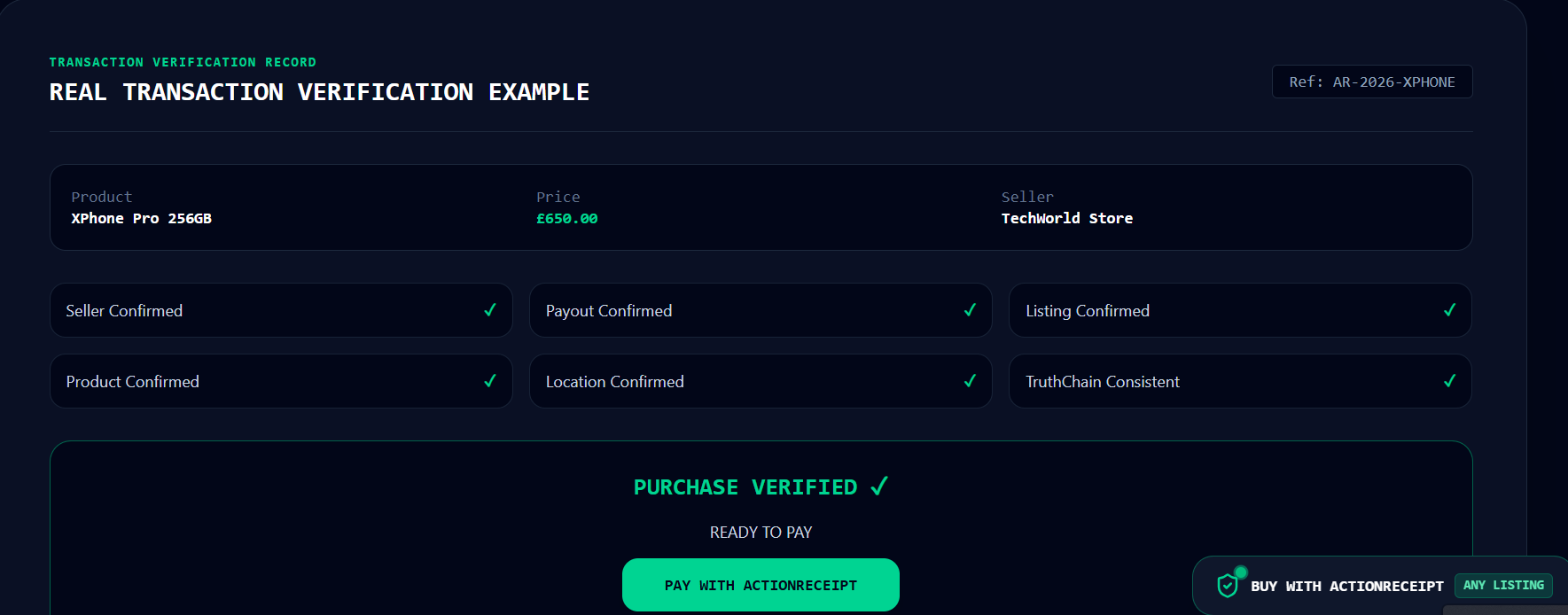Click the Ready To Pay status text
The image size is (1568, 615).
click(x=761, y=533)
